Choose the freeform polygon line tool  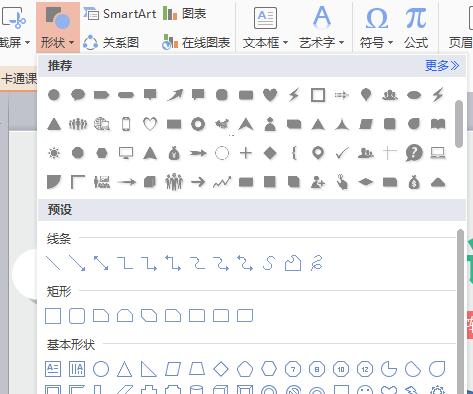[x=293, y=263]
